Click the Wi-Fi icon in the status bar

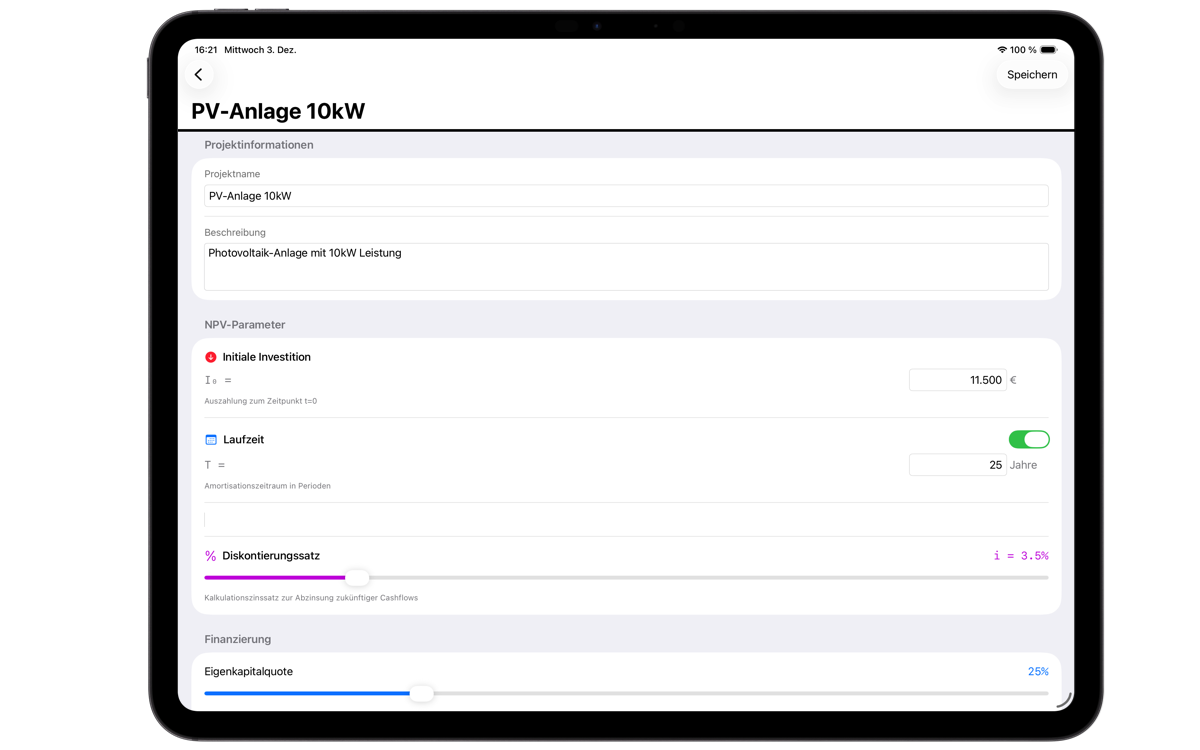(x=1001, y=49)
